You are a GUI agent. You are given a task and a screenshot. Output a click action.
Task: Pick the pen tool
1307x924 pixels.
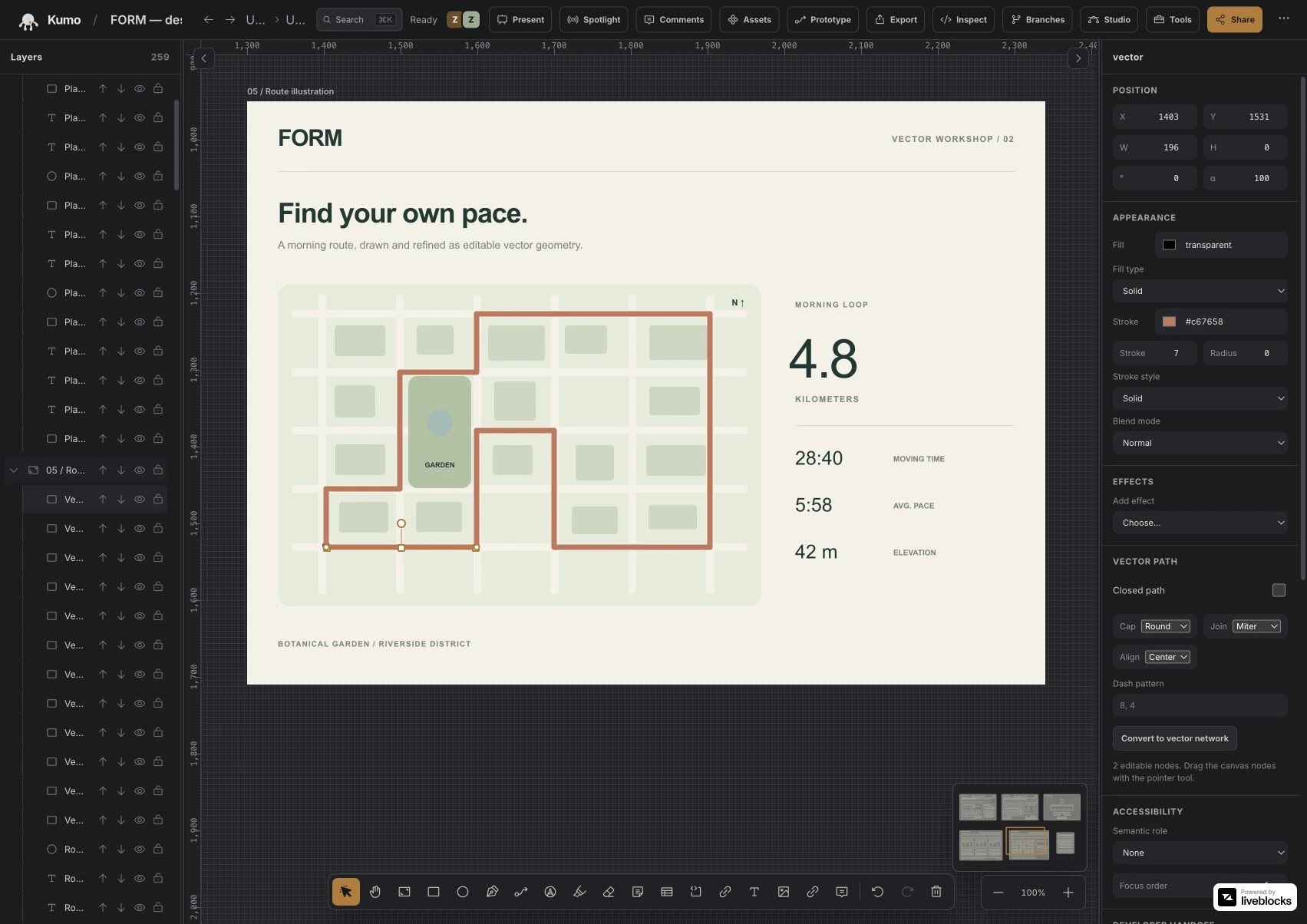pos(492,892)
